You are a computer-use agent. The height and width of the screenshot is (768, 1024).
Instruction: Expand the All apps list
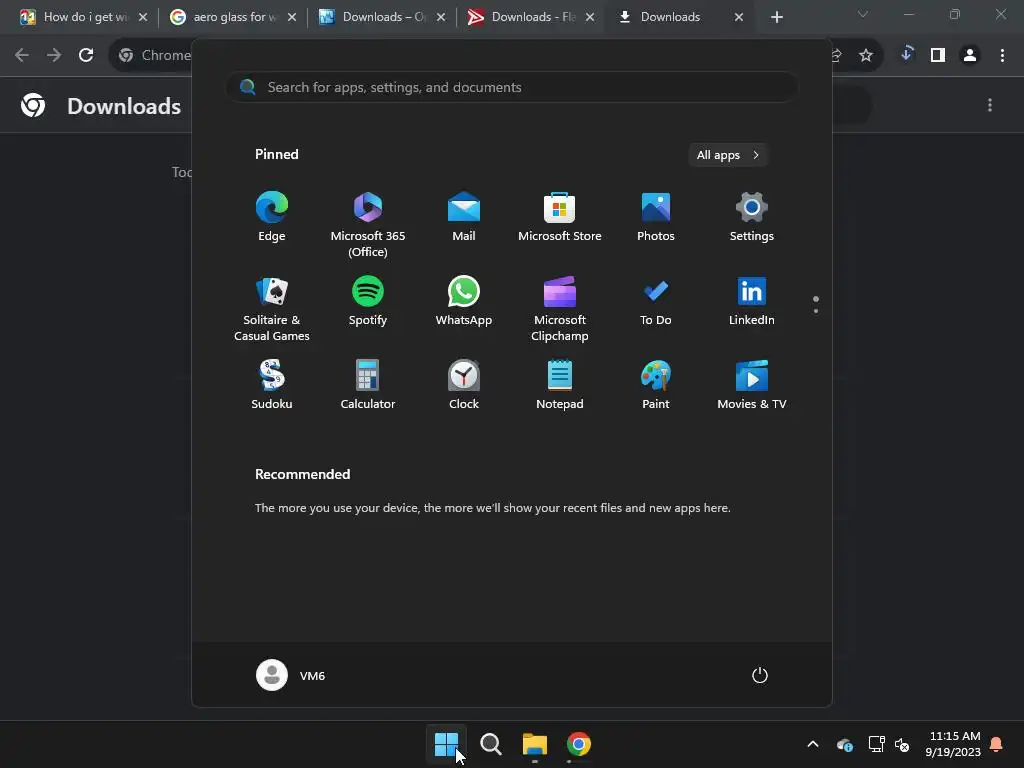pos(728,155)
